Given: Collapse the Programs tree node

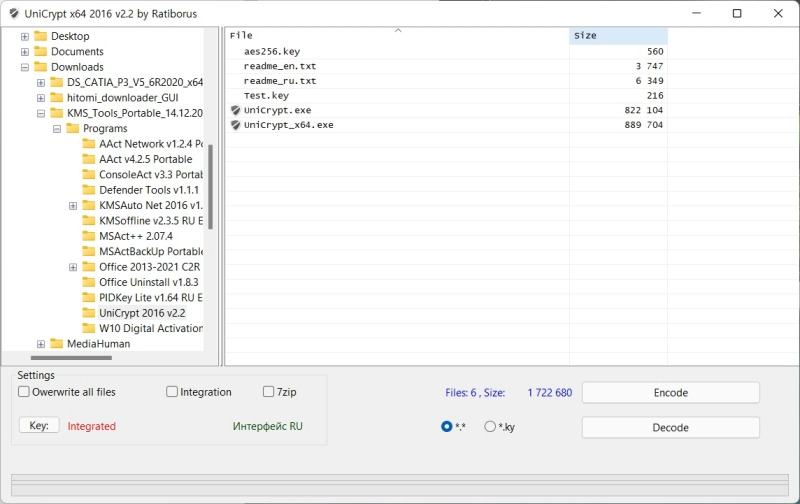Looking at the screenshot, I should (x=57, y=129).
